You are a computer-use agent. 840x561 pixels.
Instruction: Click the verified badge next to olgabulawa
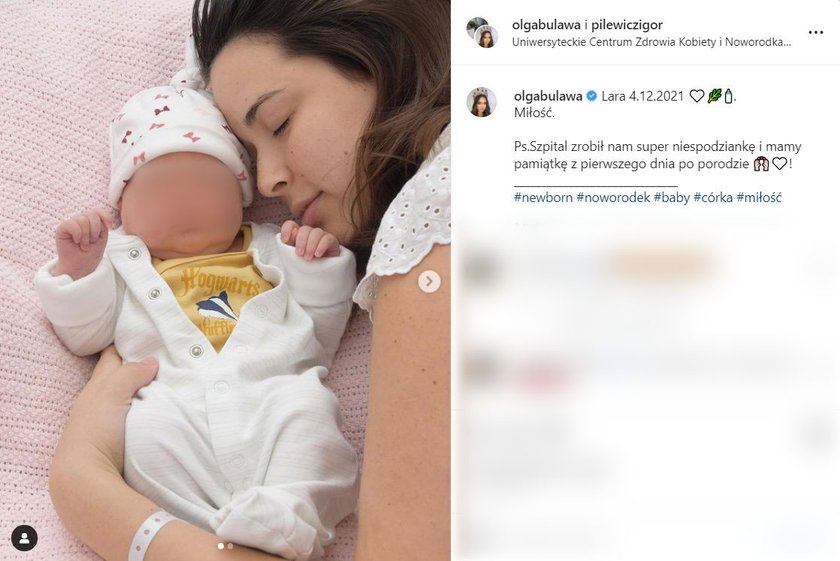point(591,96)
